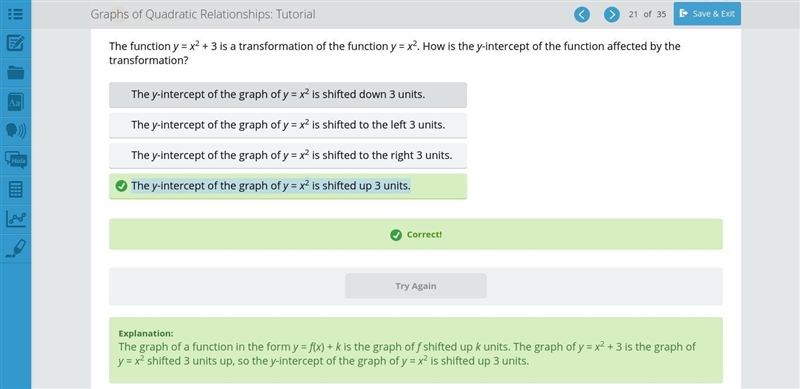Viewport: 800px width, 389px height.
Task: Select the highlighter tool icon
Action: click(15, 248)
